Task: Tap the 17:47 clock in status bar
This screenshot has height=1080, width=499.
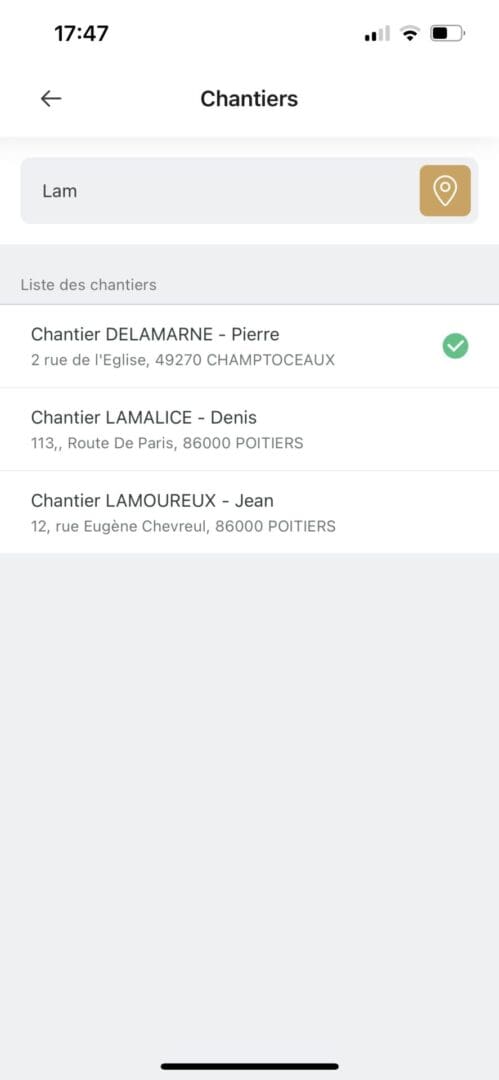Action: 81,33
